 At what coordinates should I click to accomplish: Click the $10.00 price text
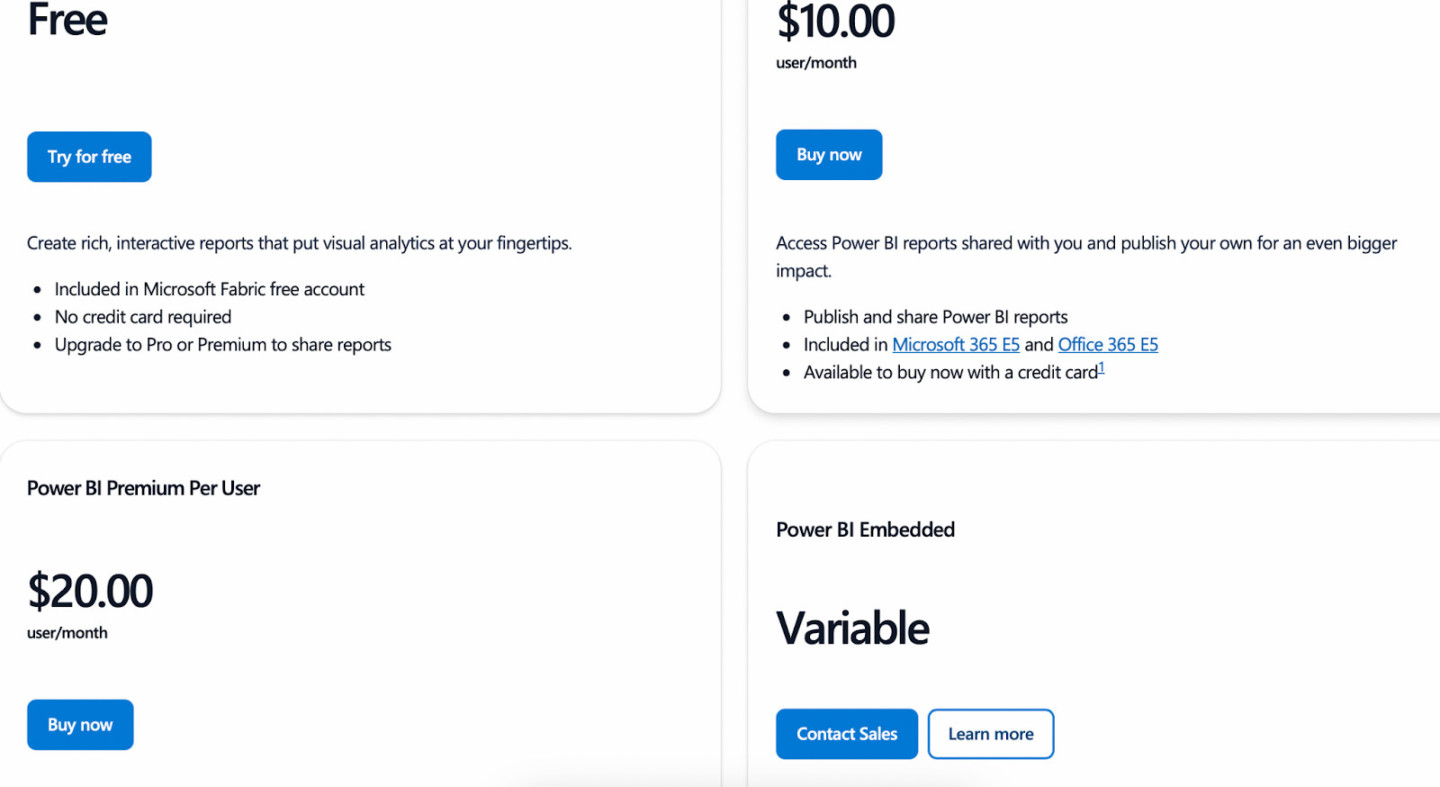click(x=835, y=22)
